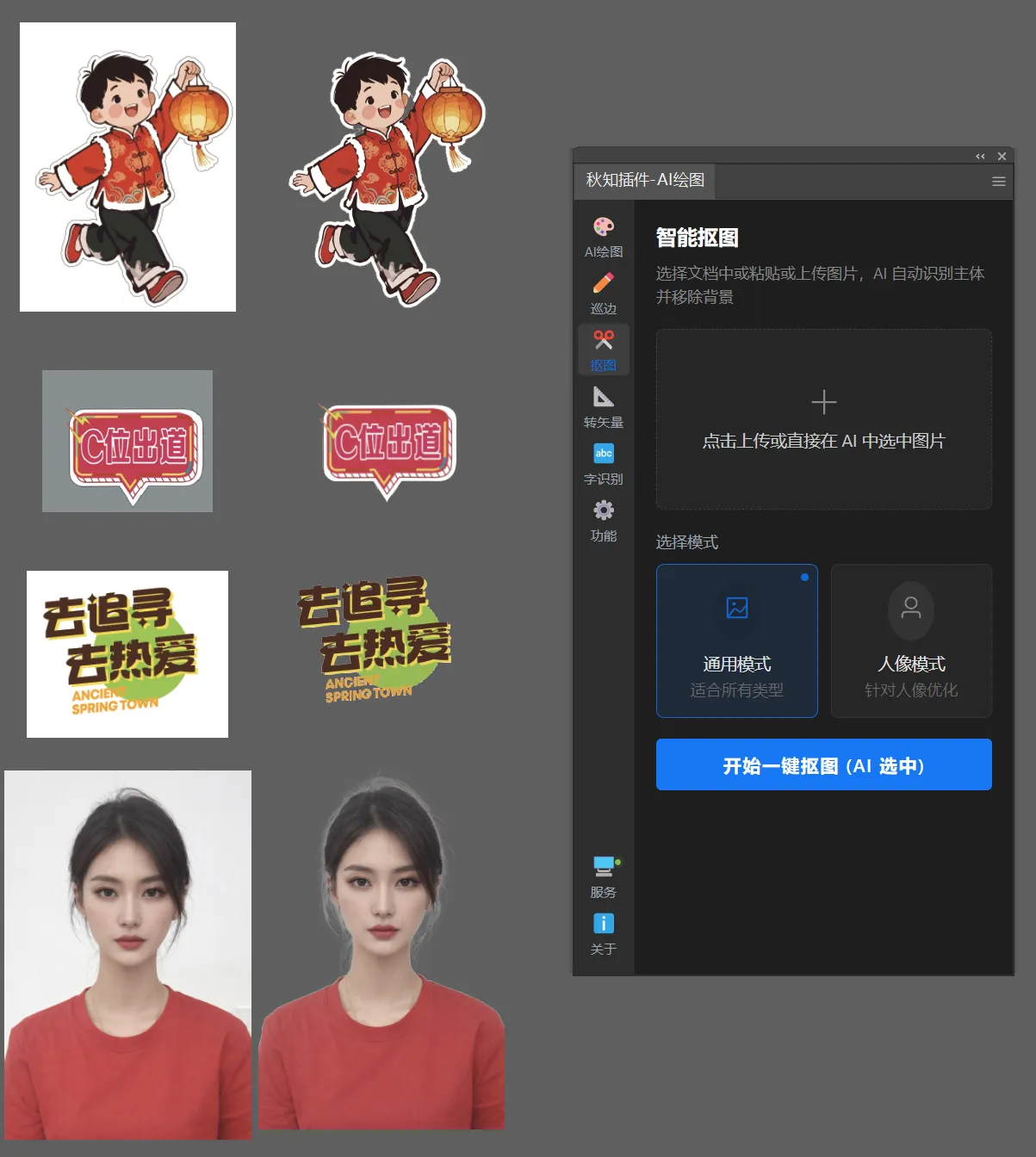Open the 转矢量 conversion tool

click(x=603, y=406)
